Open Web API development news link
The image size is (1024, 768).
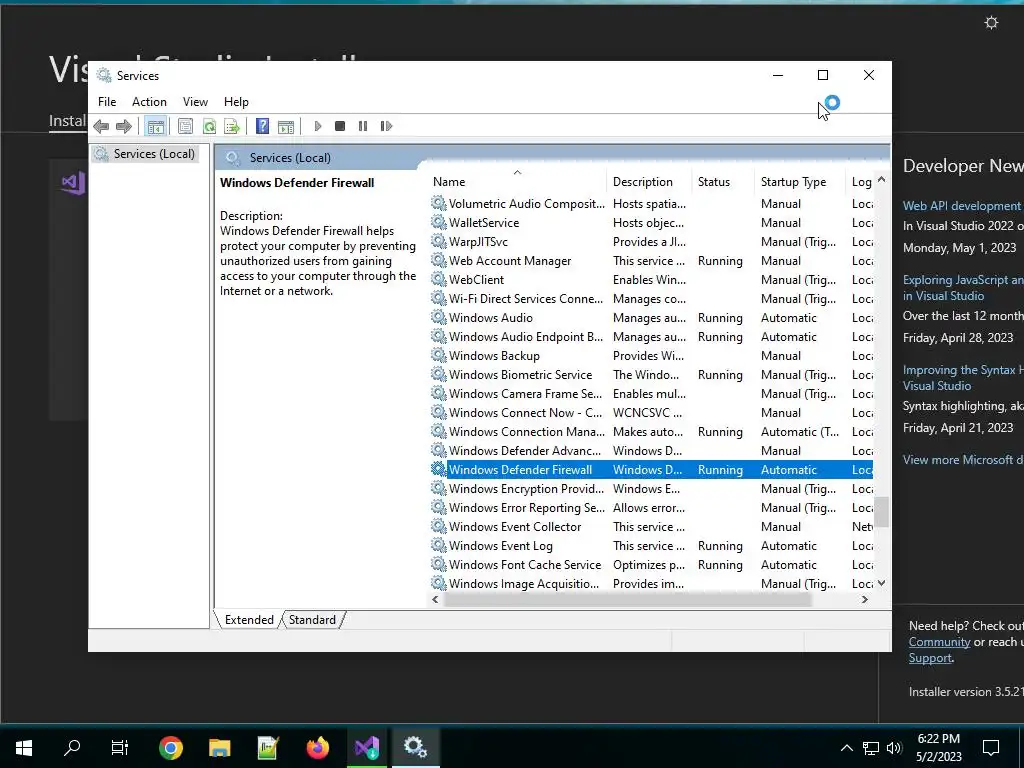[x=963, y=206]
